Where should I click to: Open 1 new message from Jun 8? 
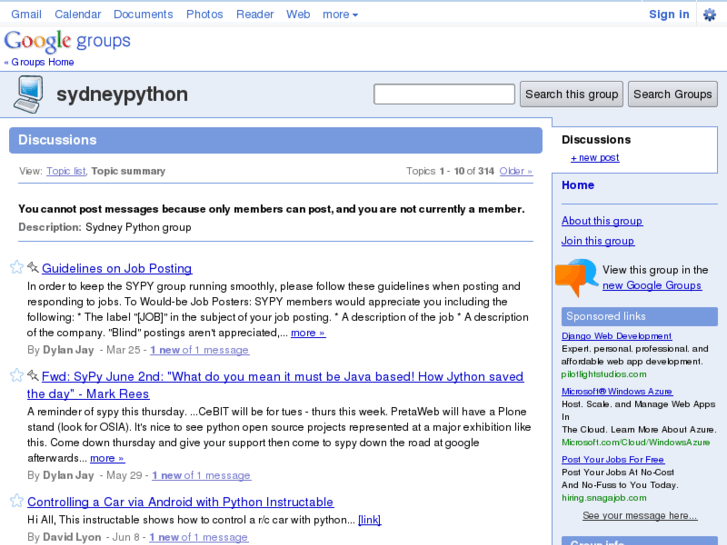pyautogui.click(x=198, y=537)
